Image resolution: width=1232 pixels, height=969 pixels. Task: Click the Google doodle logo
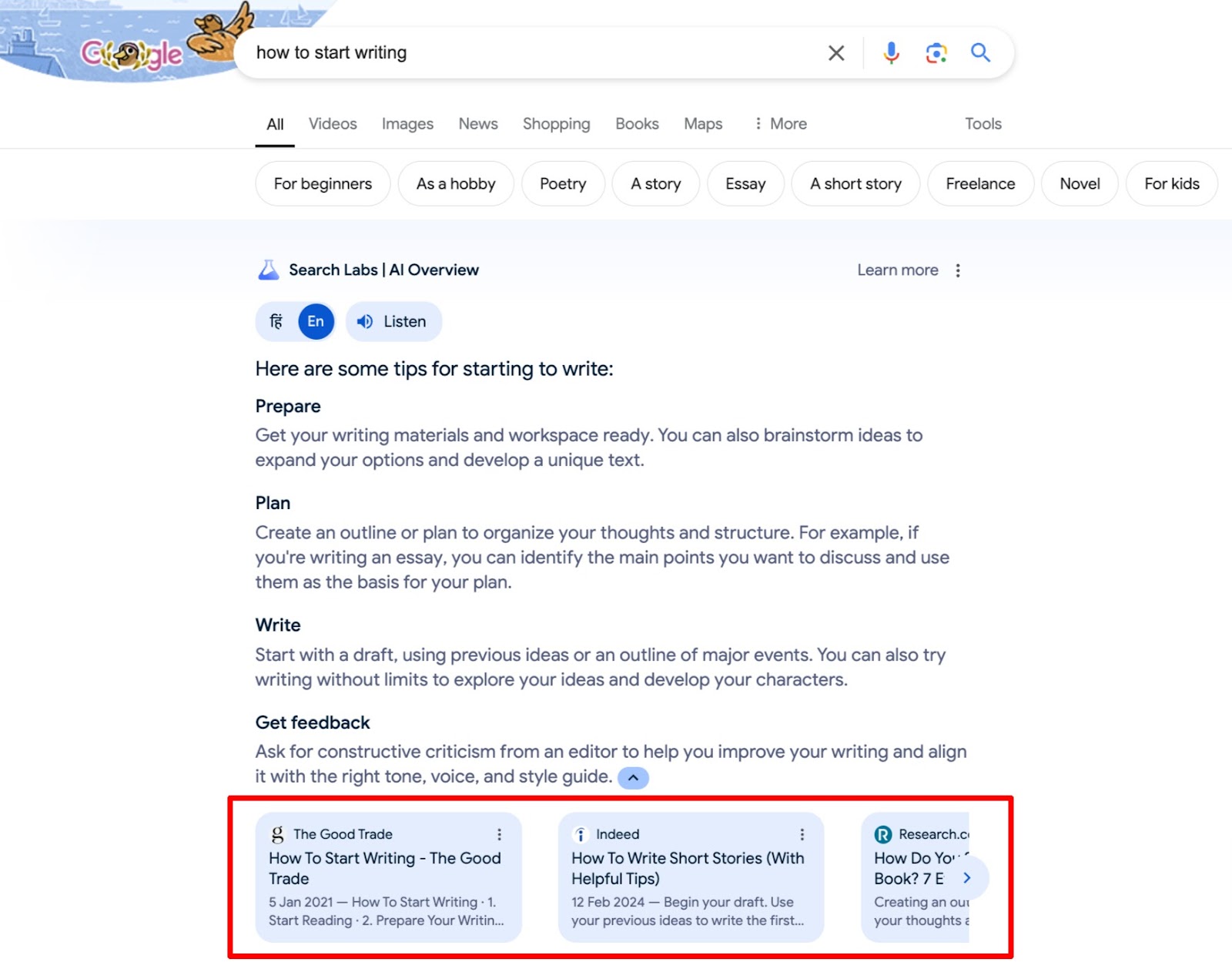(133, 53)
